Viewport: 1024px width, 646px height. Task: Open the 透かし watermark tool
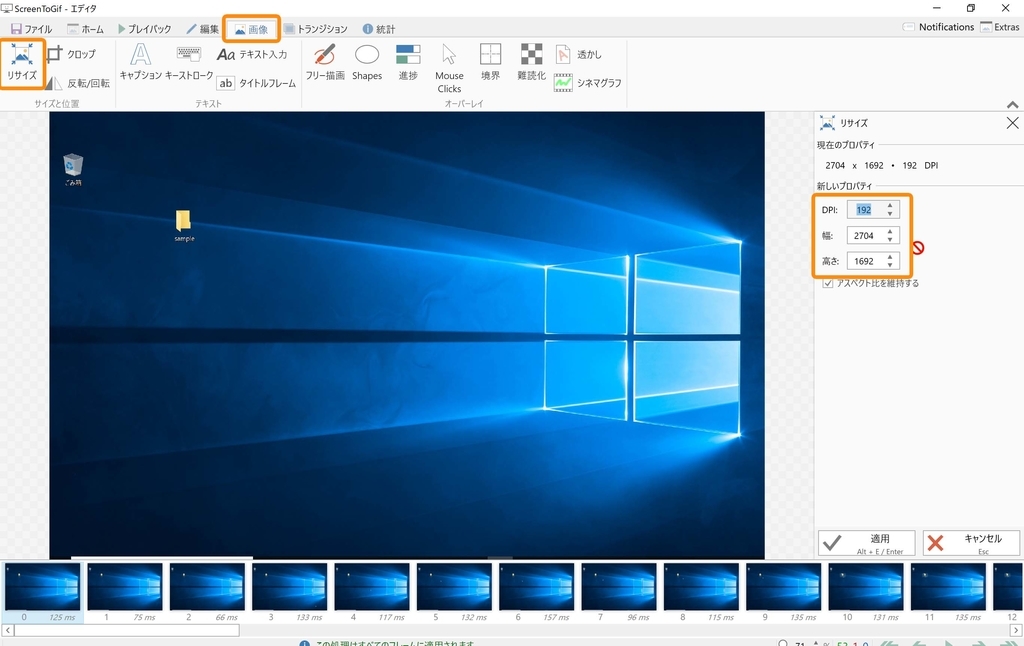click(579, 54)
